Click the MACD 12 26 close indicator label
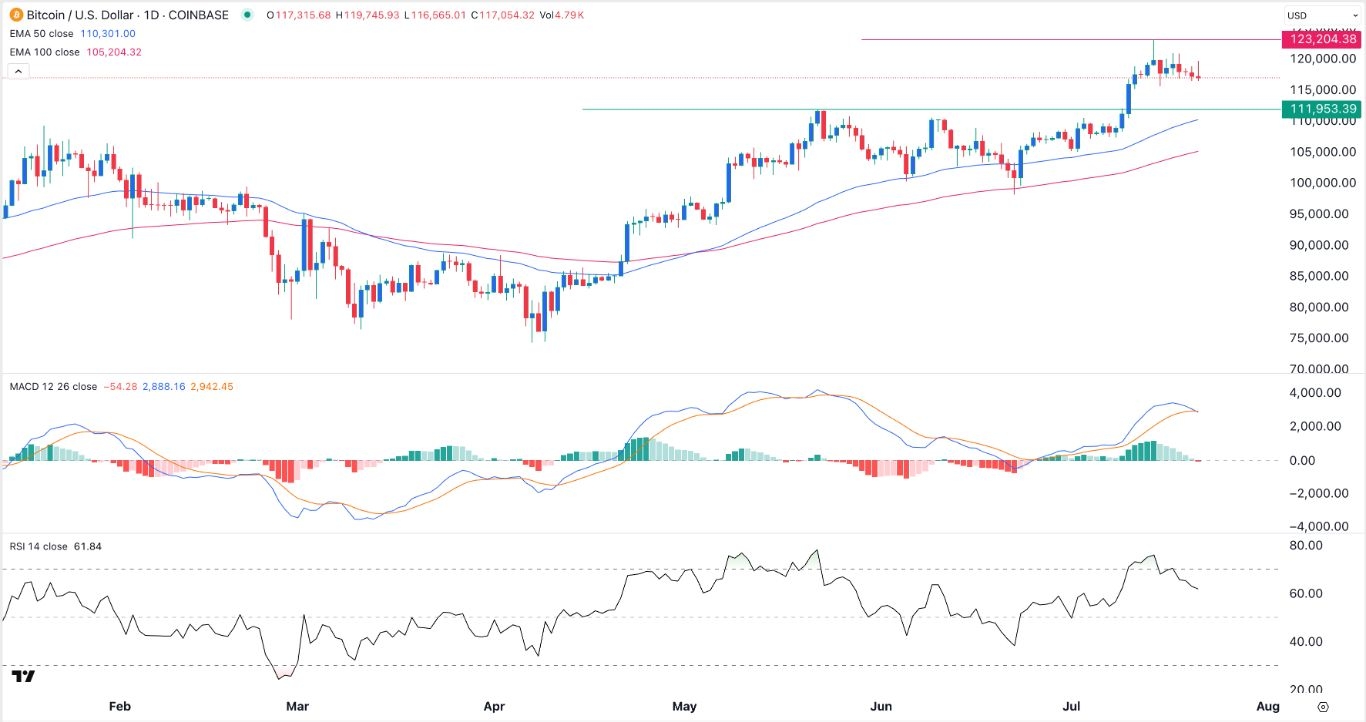This screenshot has height=722, width=1366. [x=51, y=387]
